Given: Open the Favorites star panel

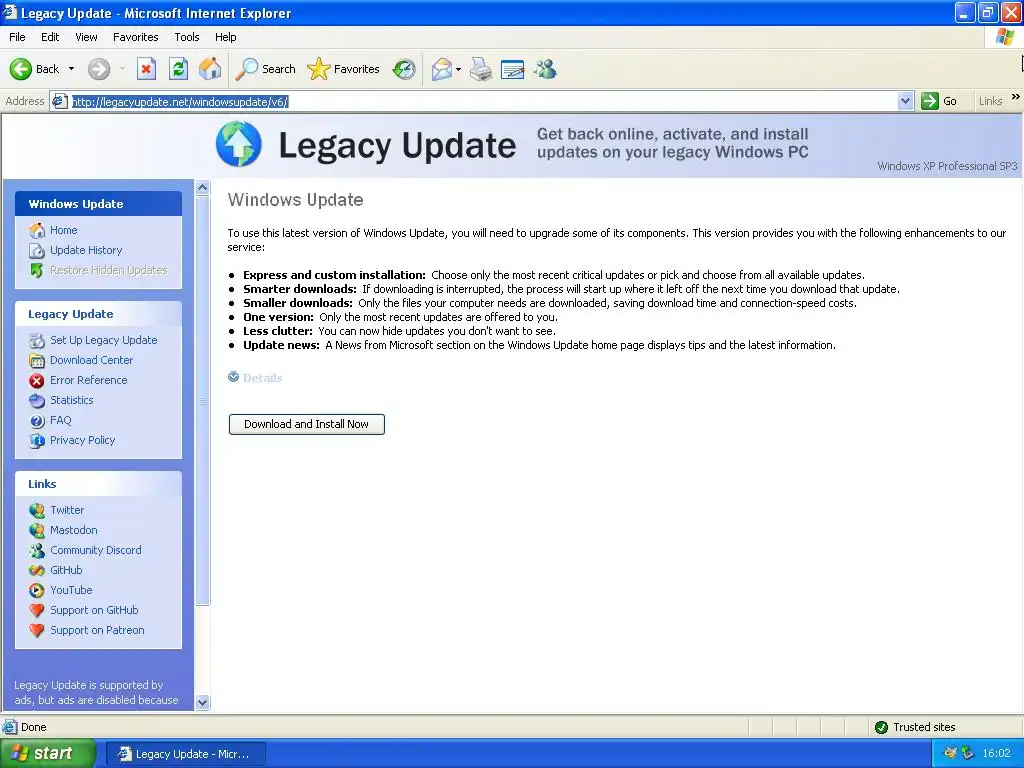Looking at the screenshot, I should pos(344,69).
